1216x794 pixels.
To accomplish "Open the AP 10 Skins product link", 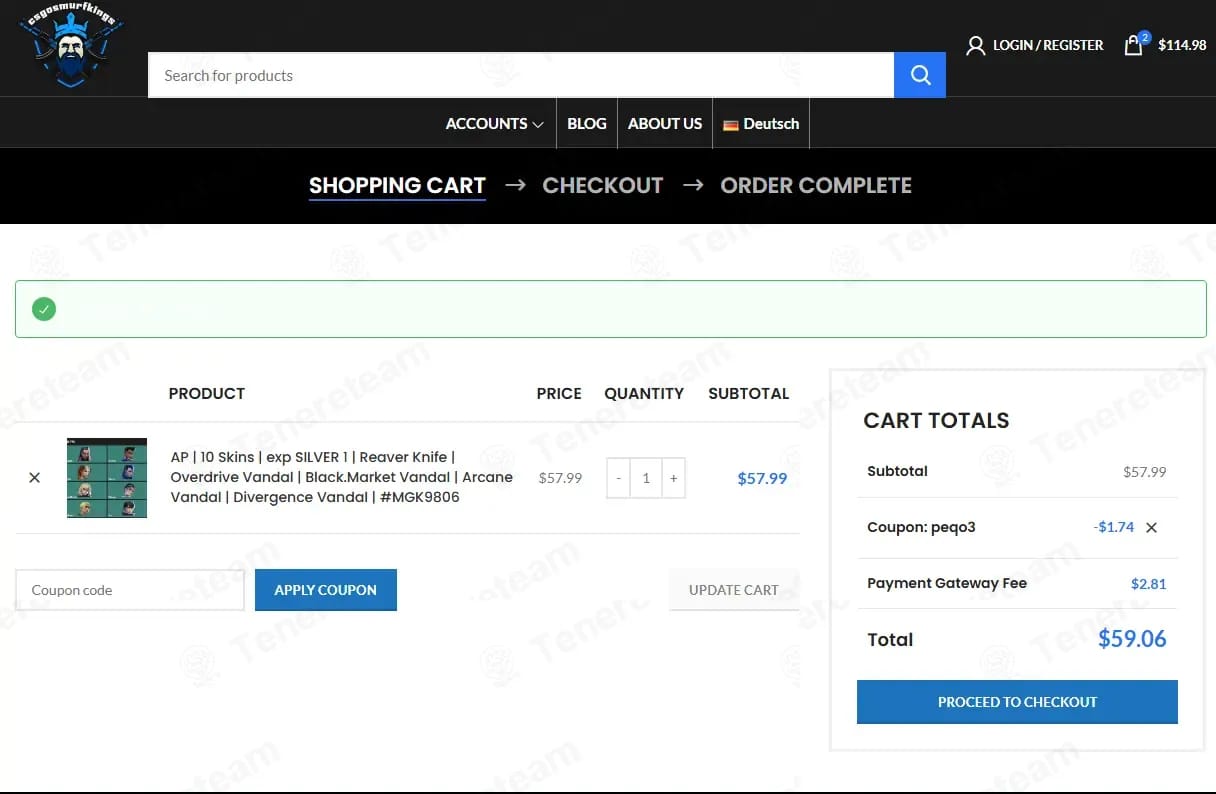I will 341,477.
